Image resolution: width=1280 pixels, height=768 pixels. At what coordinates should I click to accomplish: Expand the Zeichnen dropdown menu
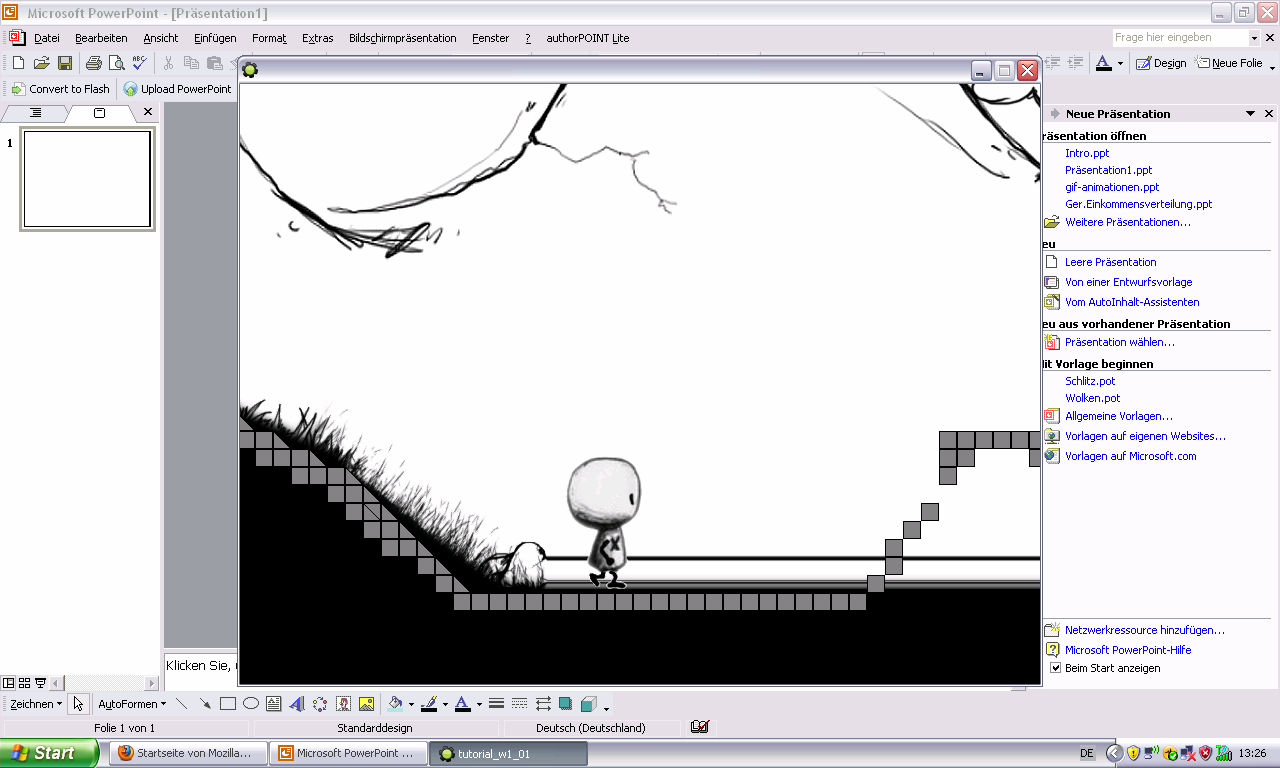[x=36, y=704]
